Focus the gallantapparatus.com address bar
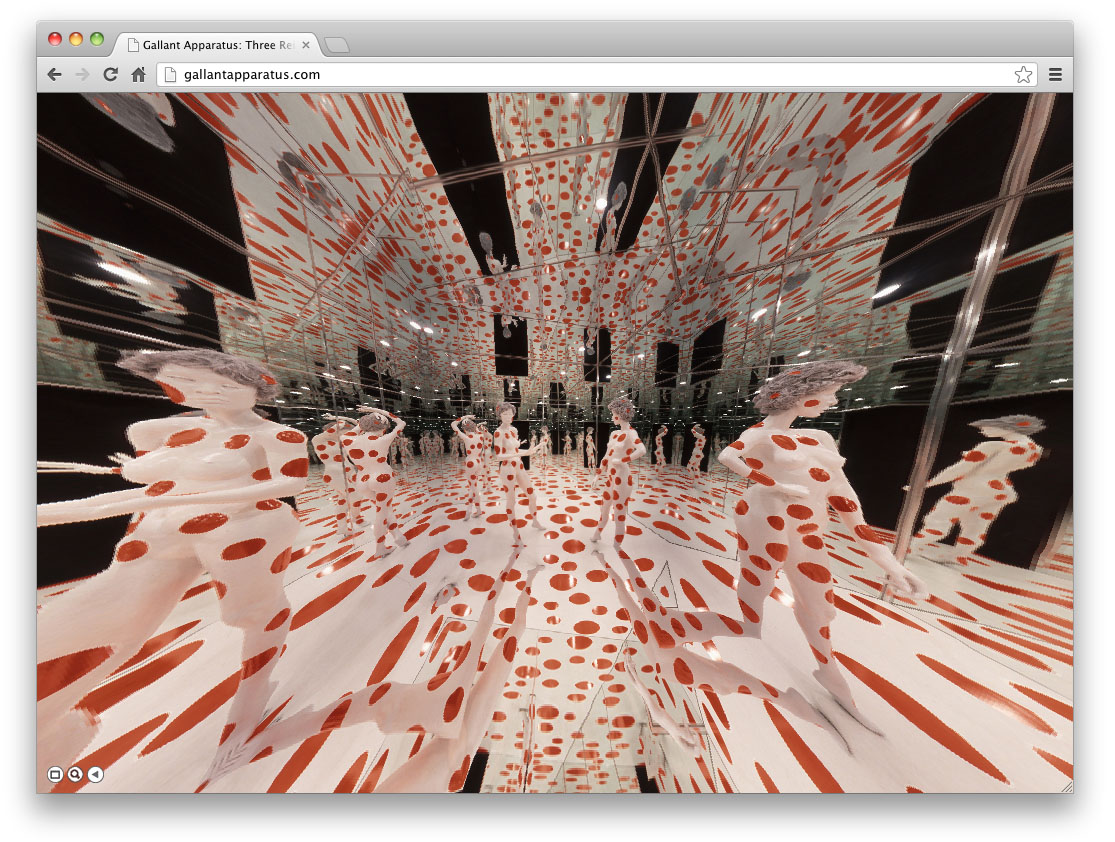 (x=597, y=75)
